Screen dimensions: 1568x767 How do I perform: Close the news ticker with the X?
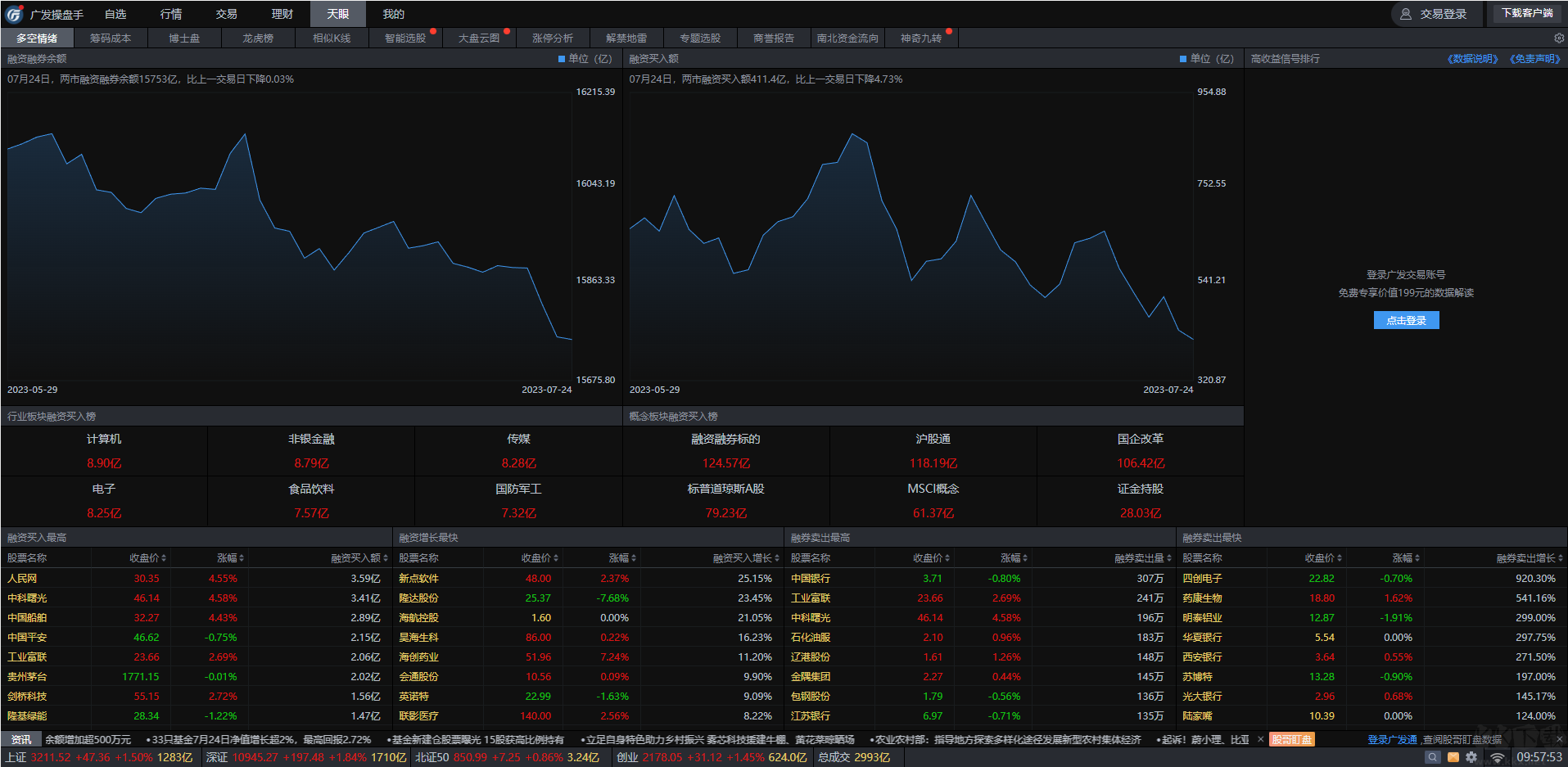click(1260, 739)
